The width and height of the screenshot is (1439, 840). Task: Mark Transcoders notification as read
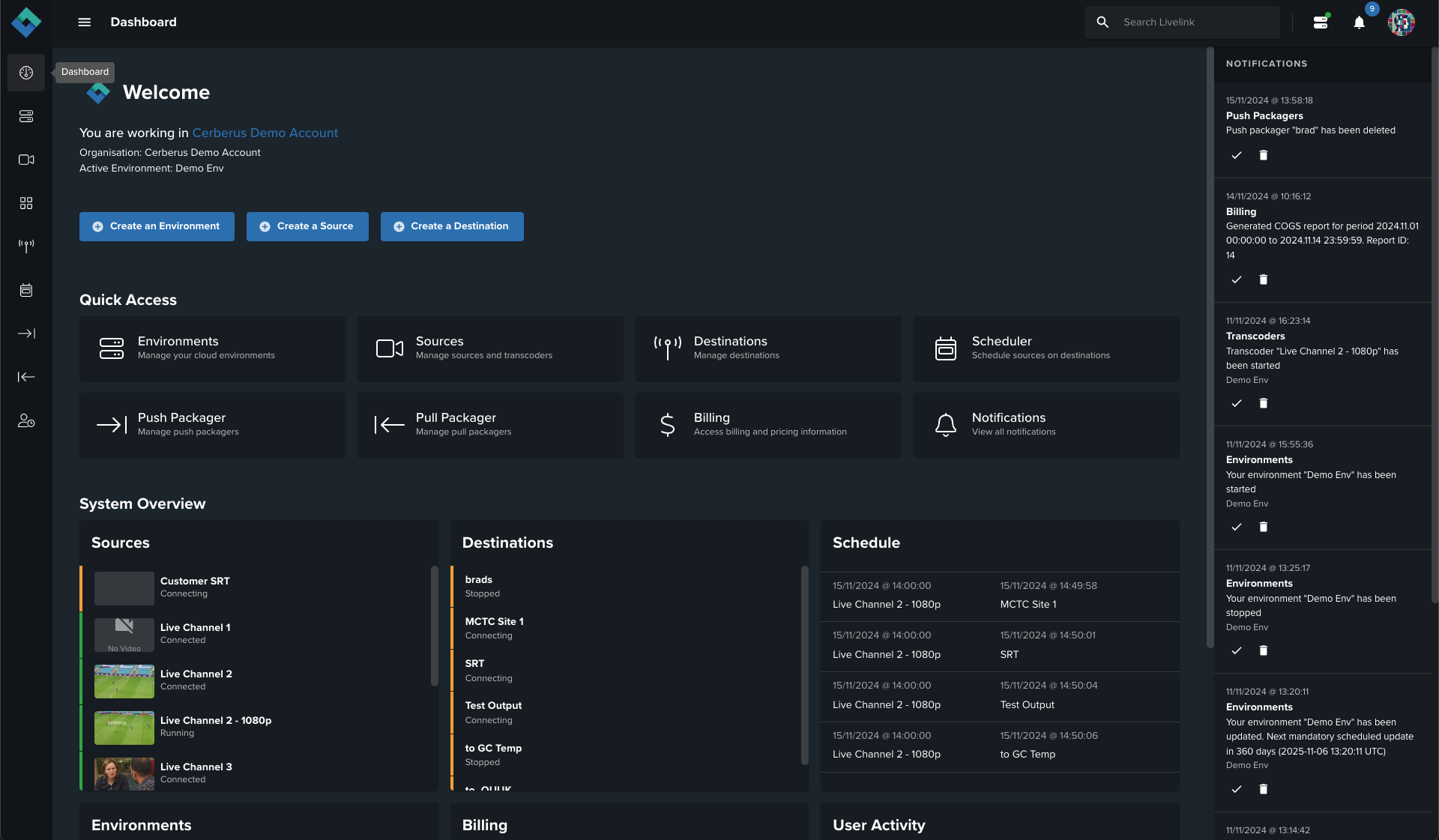pos(1237,403)
